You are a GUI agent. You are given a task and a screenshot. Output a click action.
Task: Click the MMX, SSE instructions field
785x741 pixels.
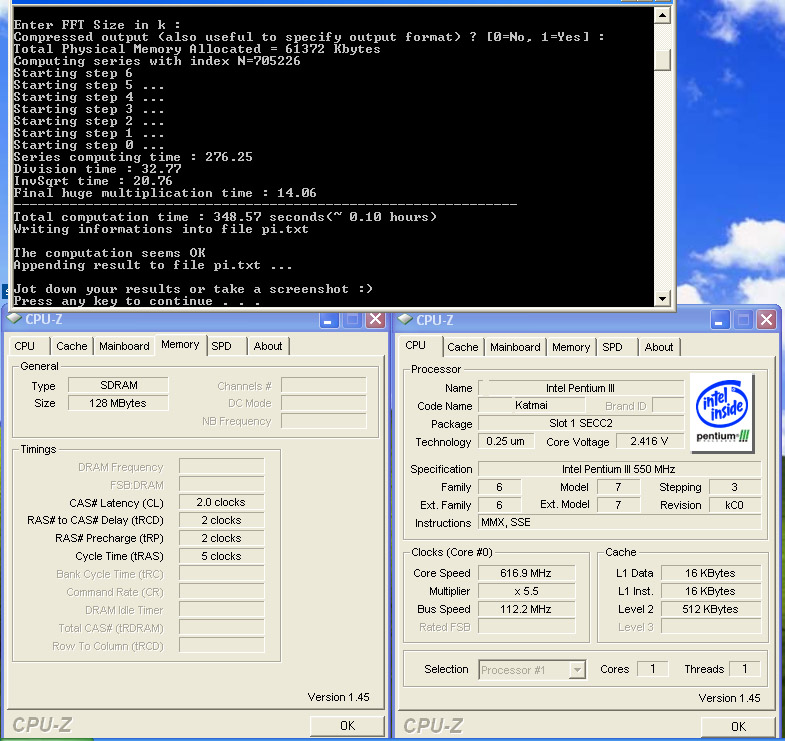pyautogui.click(x=619, y=522)
